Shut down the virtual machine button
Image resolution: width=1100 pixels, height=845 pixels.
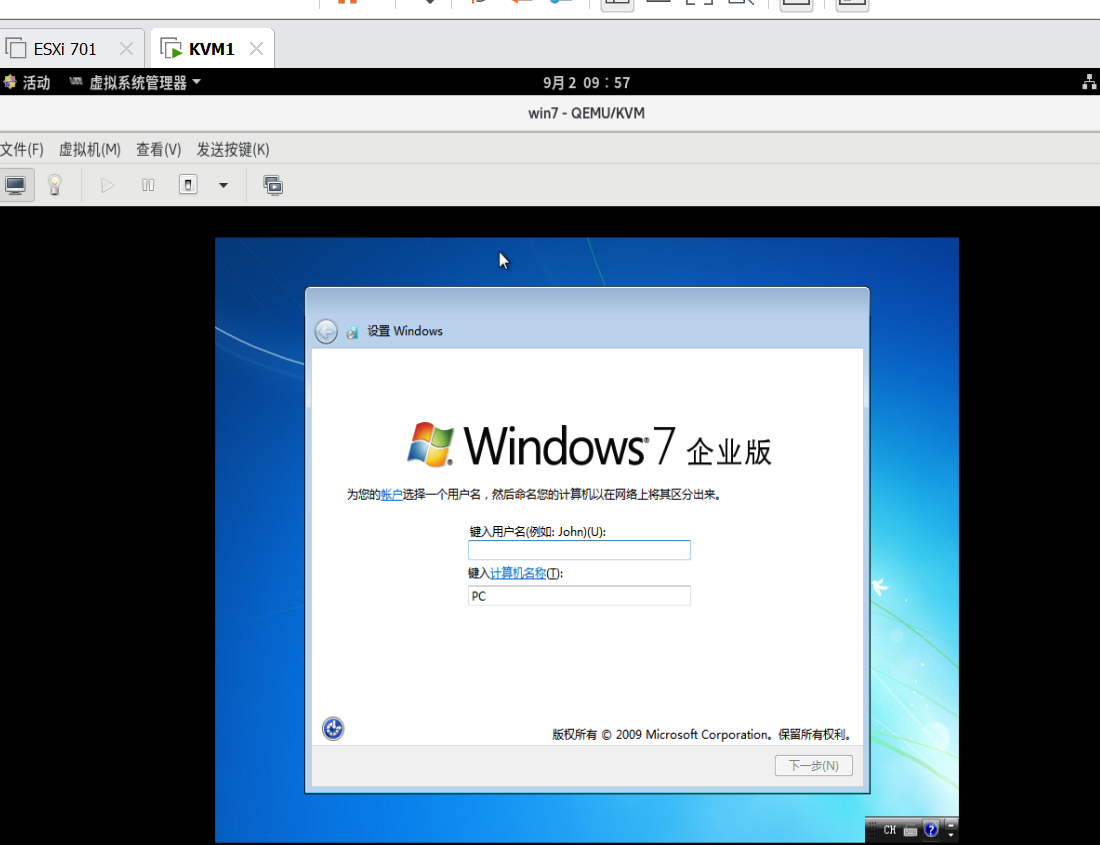tap(188, 185)
